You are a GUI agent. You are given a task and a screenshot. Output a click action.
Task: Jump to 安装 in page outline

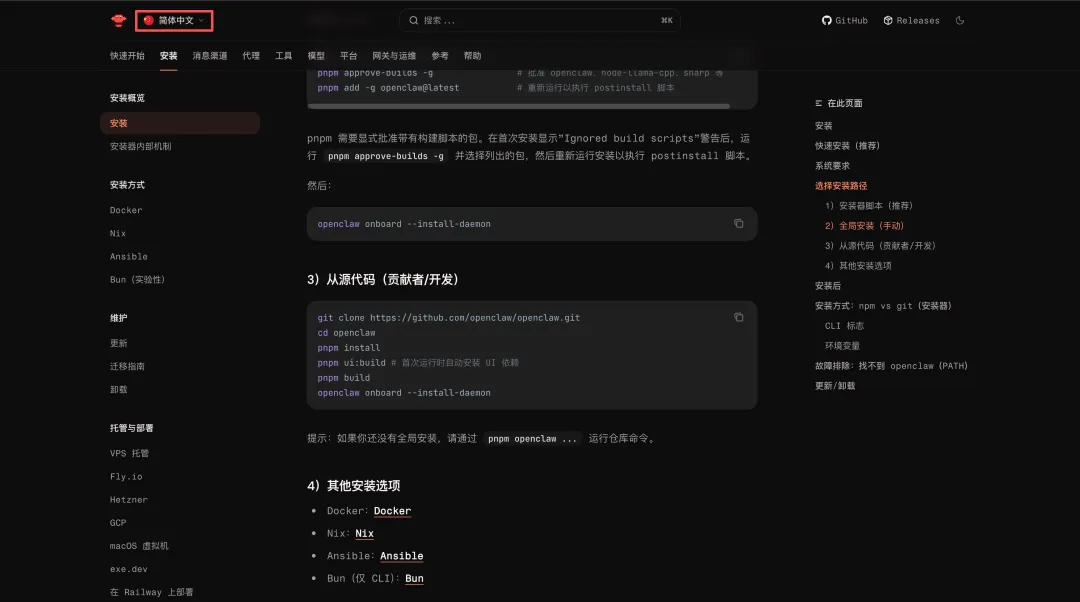[x=824, y=126]
